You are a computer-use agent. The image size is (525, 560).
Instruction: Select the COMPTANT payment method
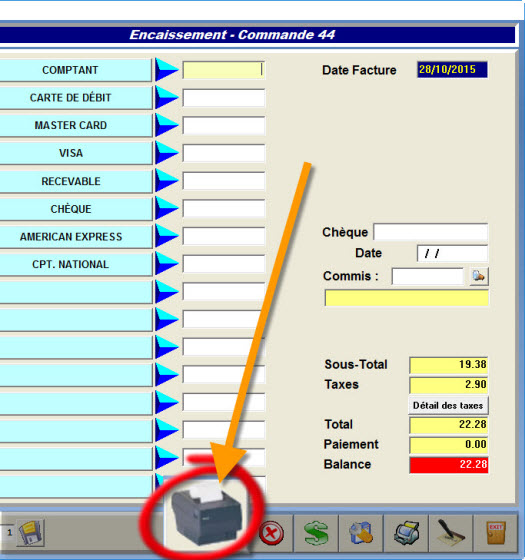(70, 70)
